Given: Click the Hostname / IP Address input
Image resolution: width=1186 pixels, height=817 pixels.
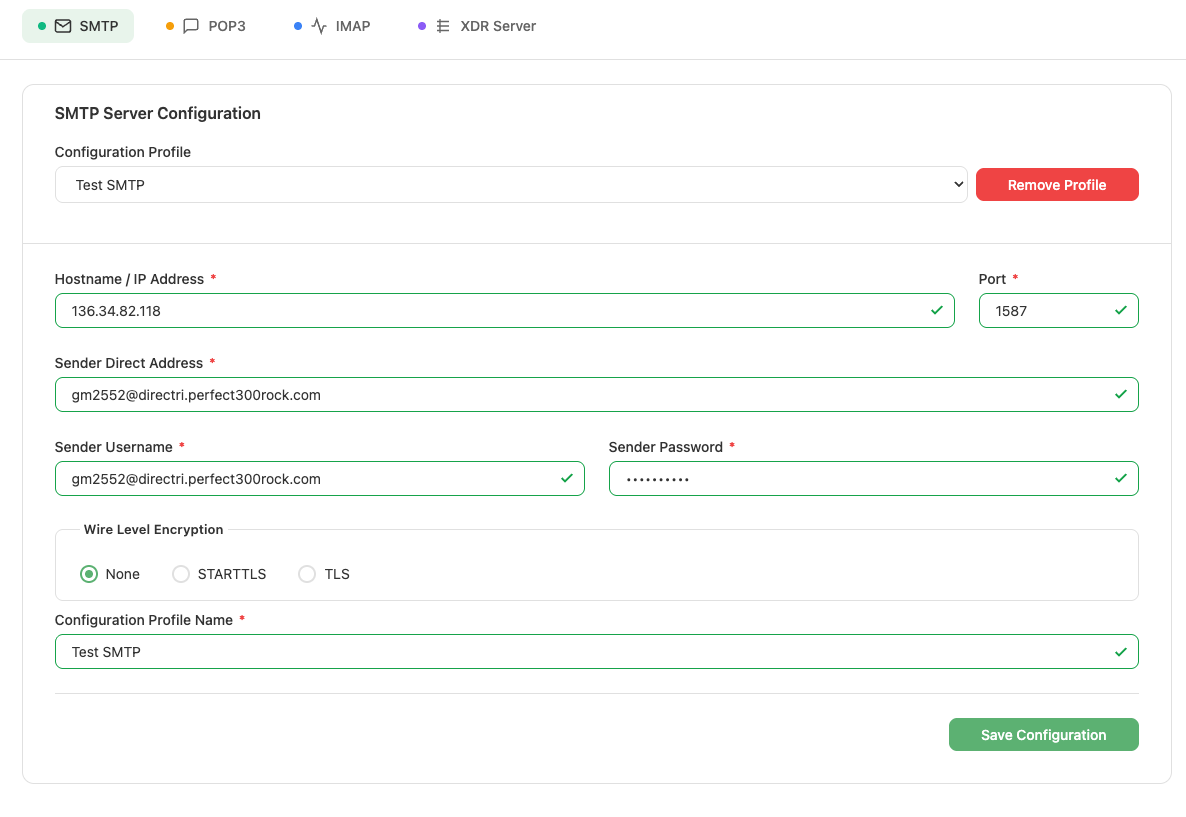Looking at the screenshot, I should (x=505, y=310).
